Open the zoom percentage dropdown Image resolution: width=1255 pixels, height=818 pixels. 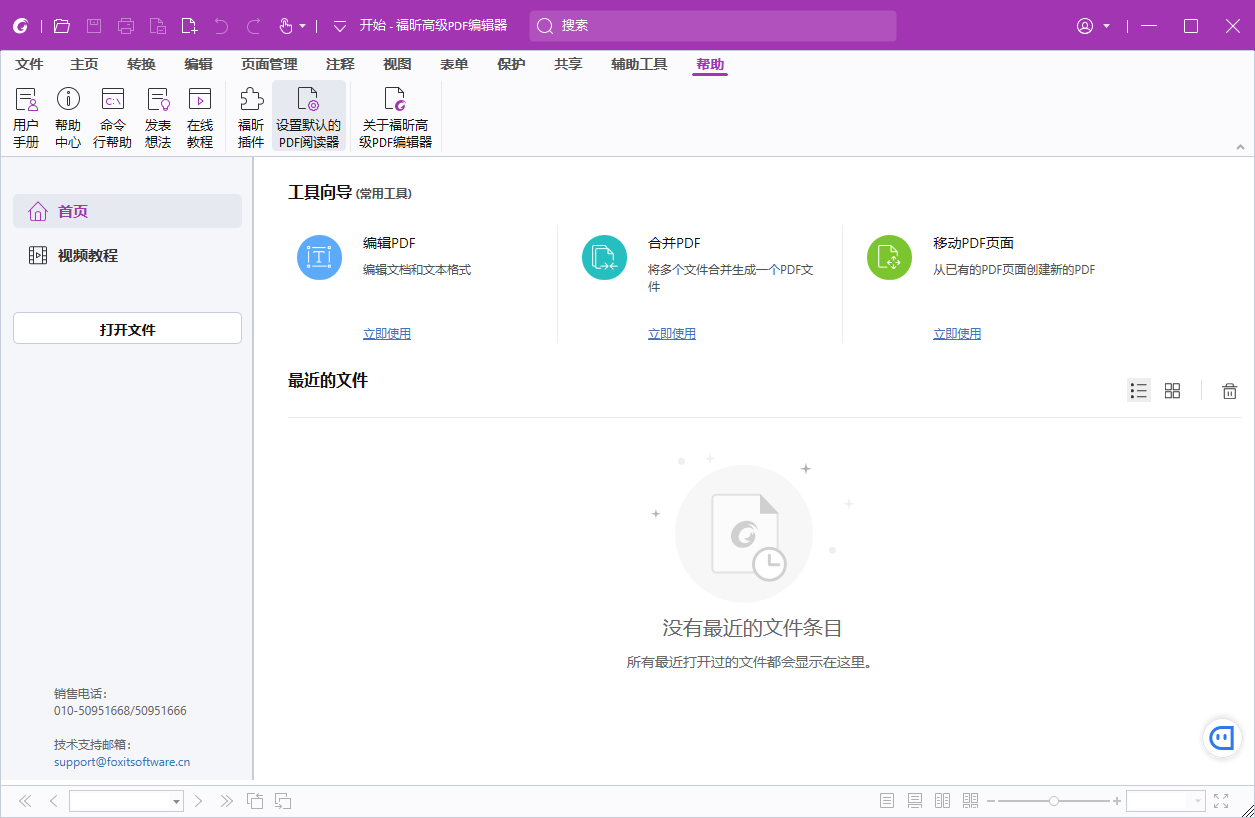(x=1197, y=801)
